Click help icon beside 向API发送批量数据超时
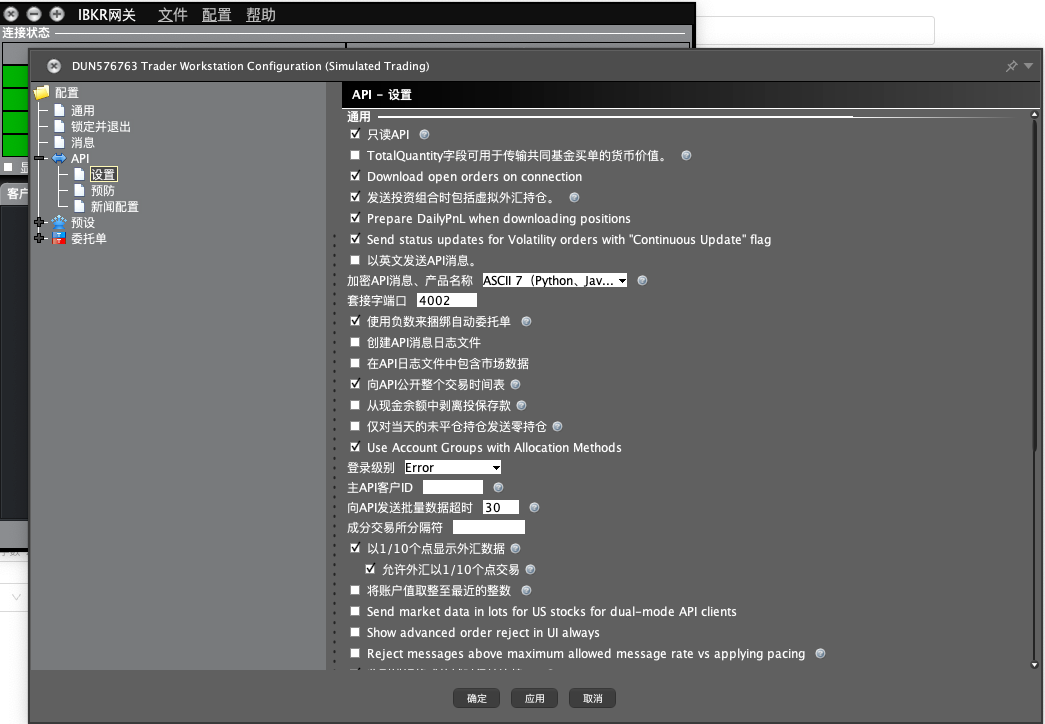The height and width of the screenshot is (724, 1045). (x=534, y=507)
